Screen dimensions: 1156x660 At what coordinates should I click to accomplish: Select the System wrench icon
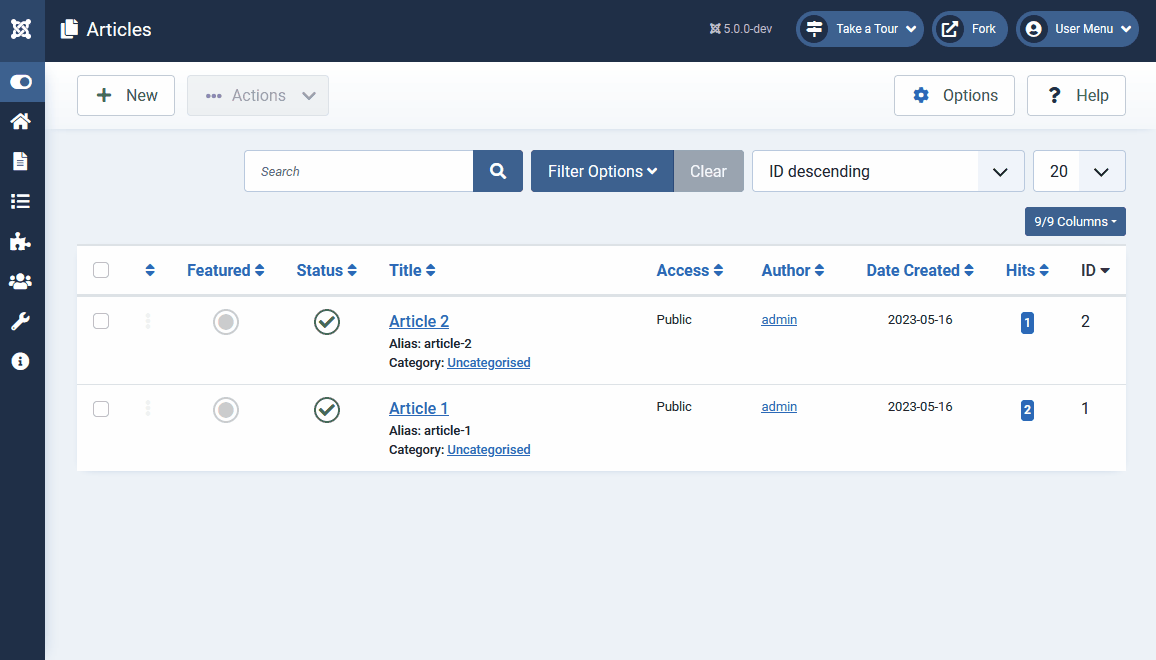coord(22,321)
